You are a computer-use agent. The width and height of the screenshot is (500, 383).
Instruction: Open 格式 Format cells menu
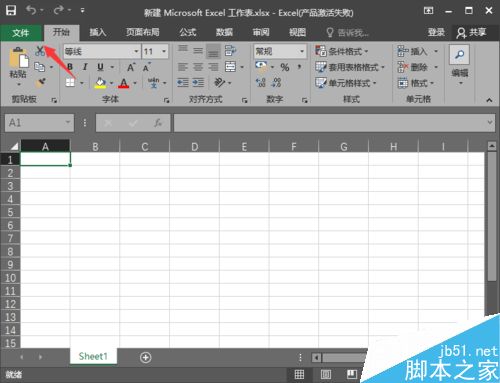[415, 83]
